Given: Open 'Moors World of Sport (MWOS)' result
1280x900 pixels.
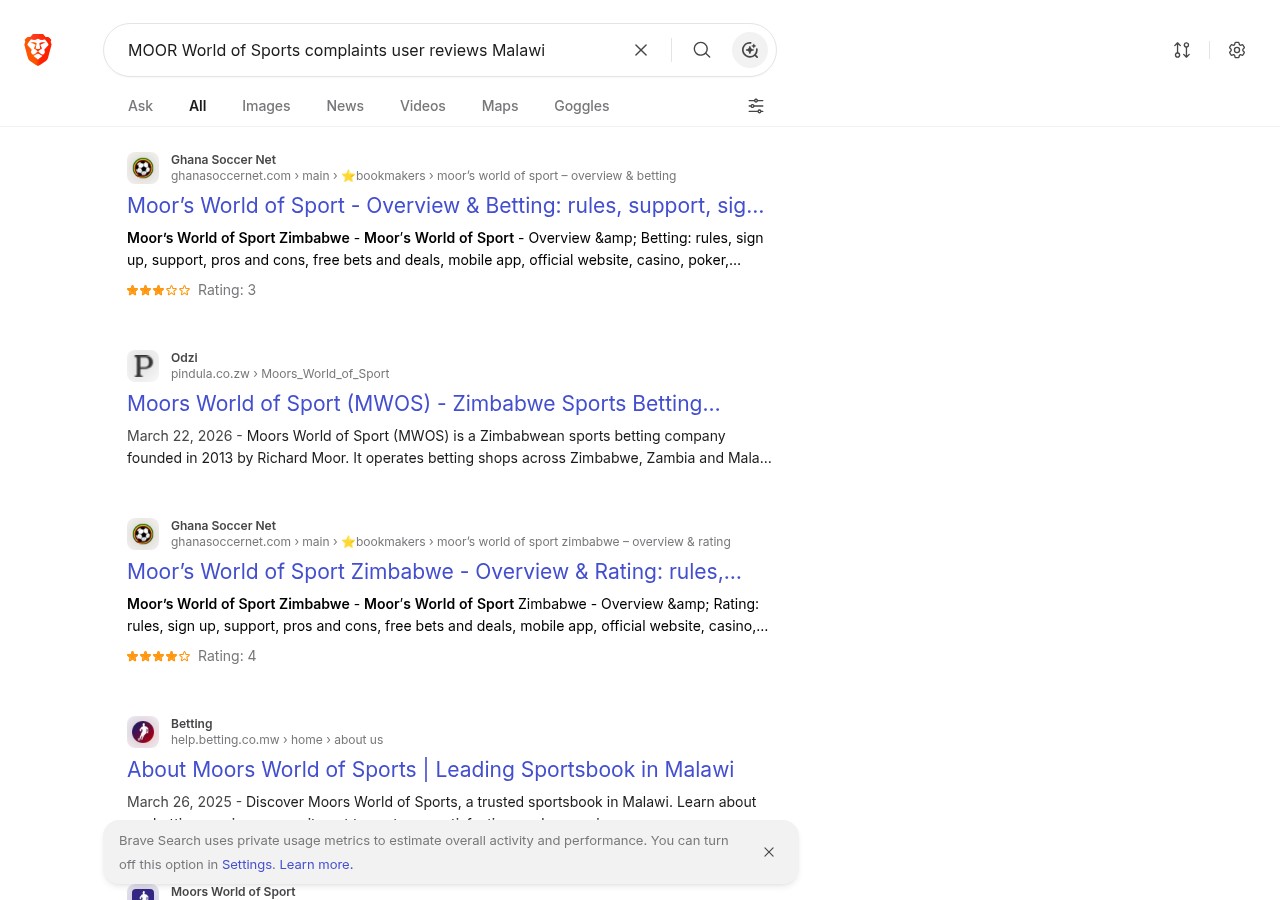Looking at the screenshot, I should [x=423, y=404].
